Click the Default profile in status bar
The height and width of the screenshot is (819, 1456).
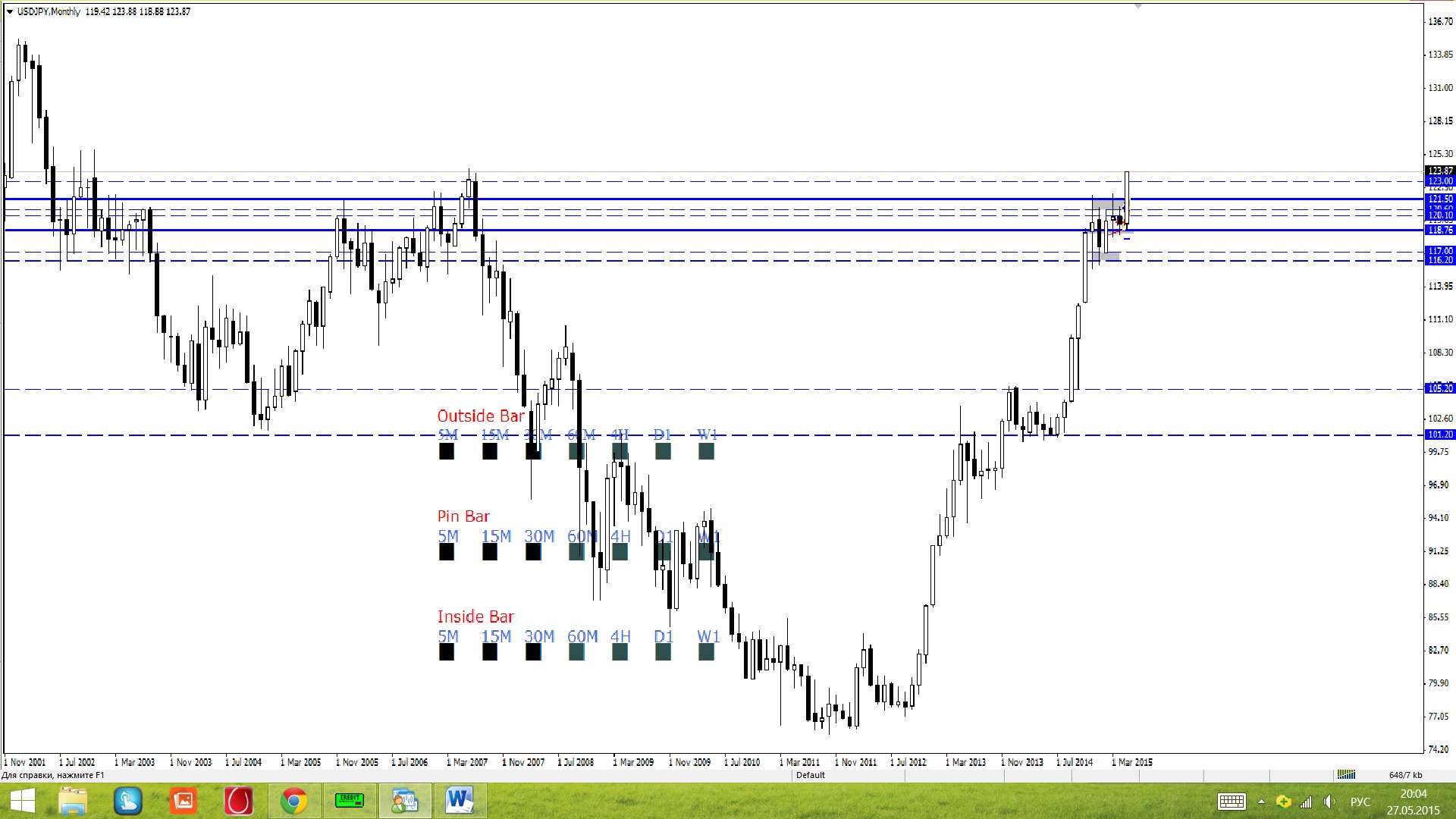pos(810,775)
